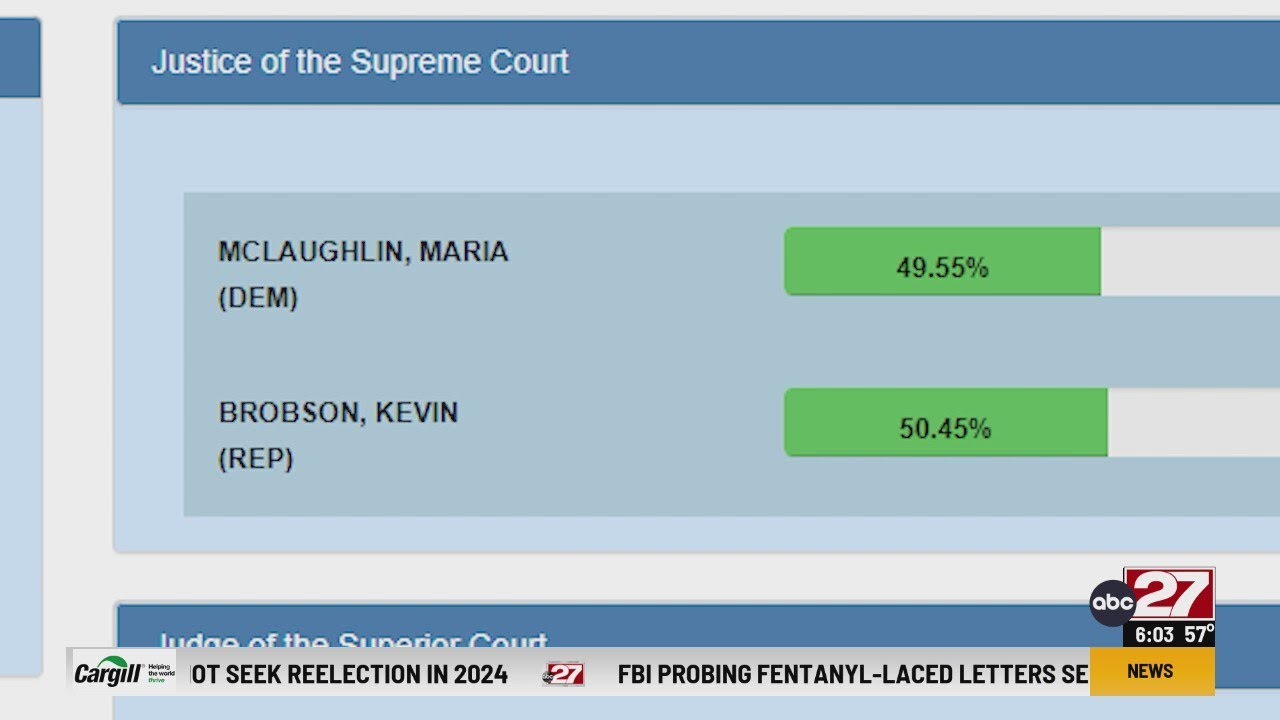This screenshot has height=720, width=1280.
Task: Click the 50.45% green result bar
Action: coord(945,423)
